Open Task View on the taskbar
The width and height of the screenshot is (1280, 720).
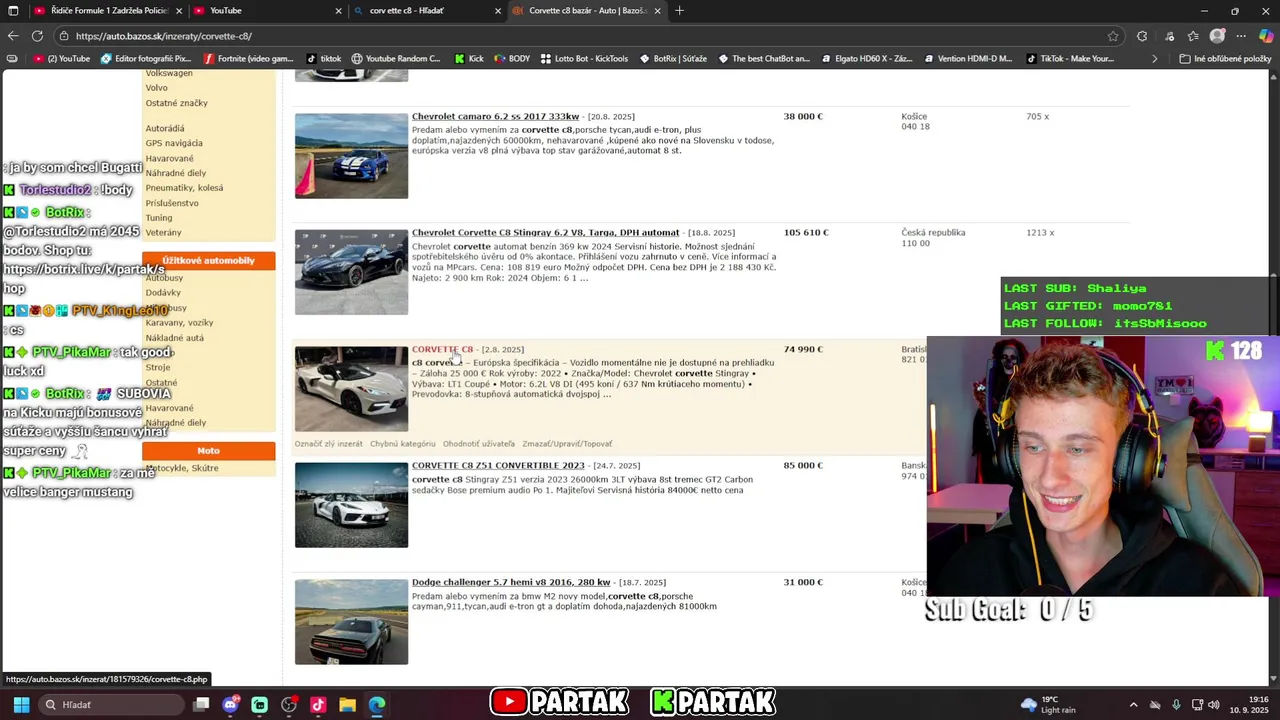pyautogui.click(x=201, y=705)
